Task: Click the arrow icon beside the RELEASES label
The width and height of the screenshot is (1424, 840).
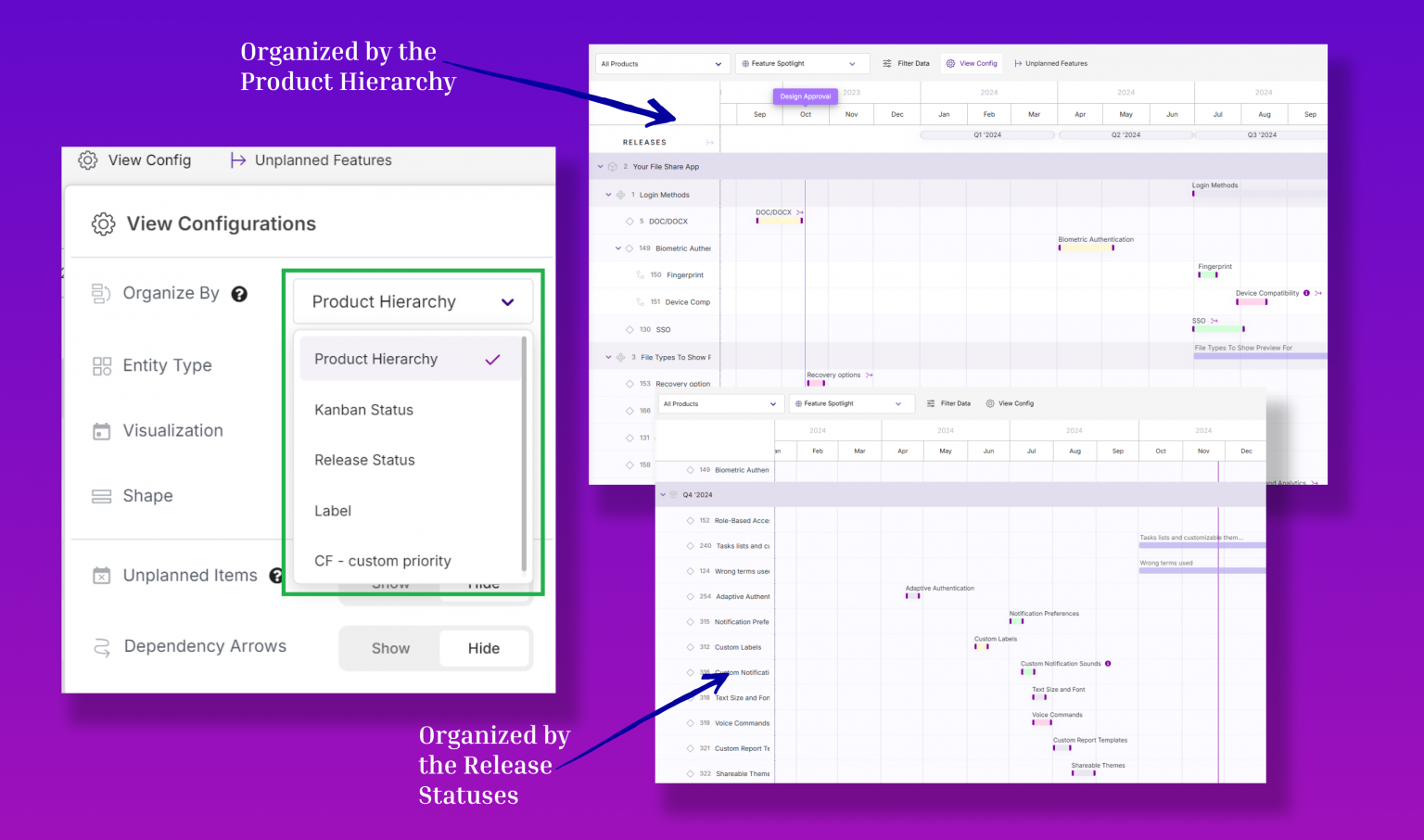Action: click(x=709, y=141)
